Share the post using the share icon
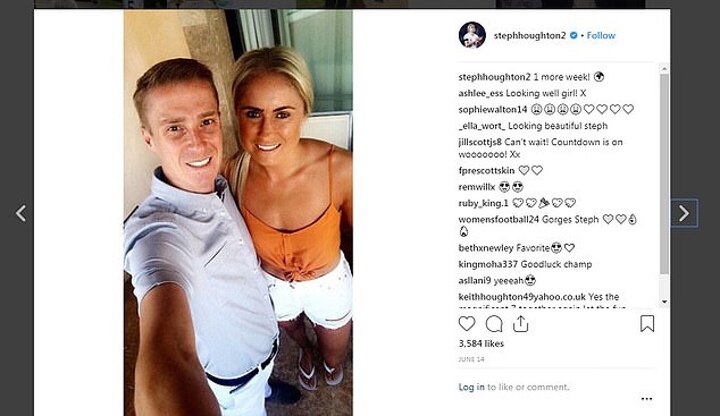The image size is (720, 416). click(520, 324)
